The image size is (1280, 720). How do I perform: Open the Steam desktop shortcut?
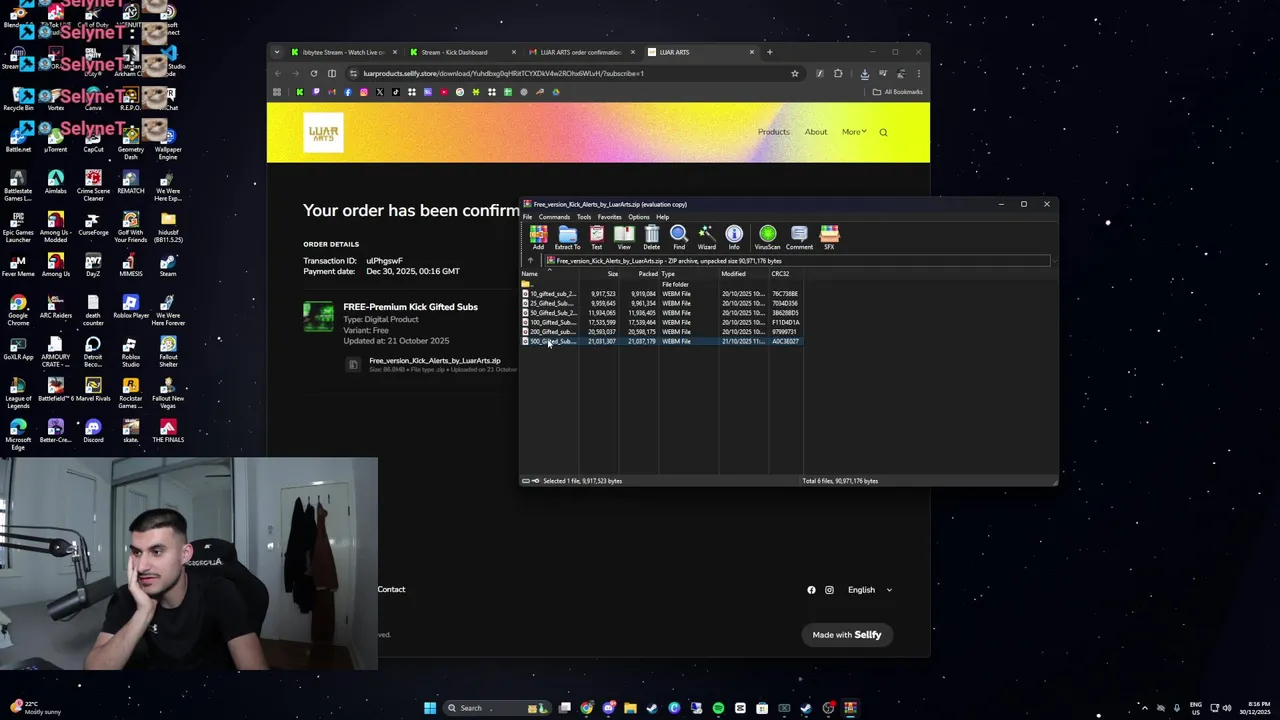(168, 265)
